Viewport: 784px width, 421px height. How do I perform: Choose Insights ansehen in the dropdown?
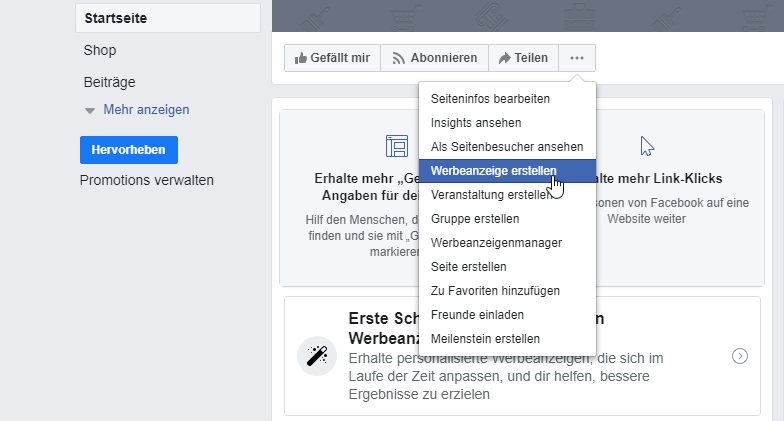(507, 122)
